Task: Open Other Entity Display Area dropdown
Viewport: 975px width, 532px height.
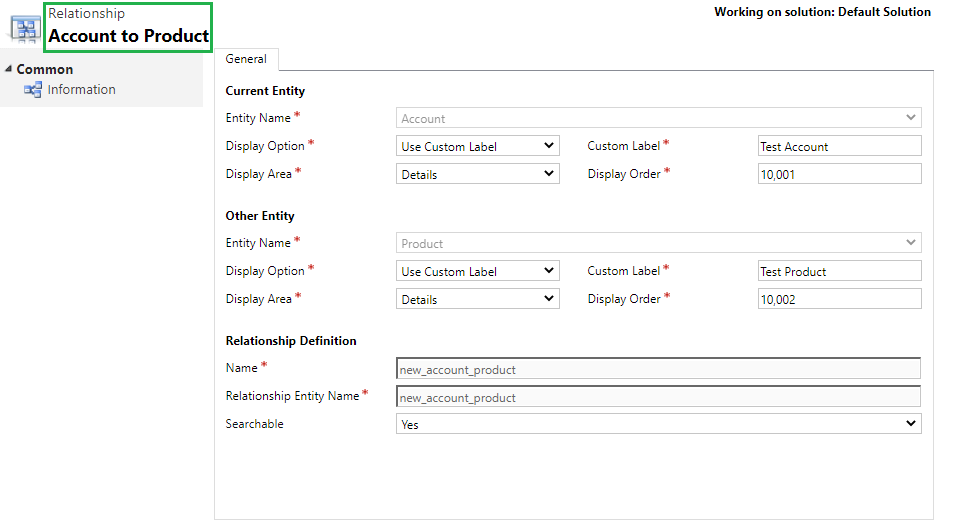Action: pyautogui.click(x=478, y=299)
